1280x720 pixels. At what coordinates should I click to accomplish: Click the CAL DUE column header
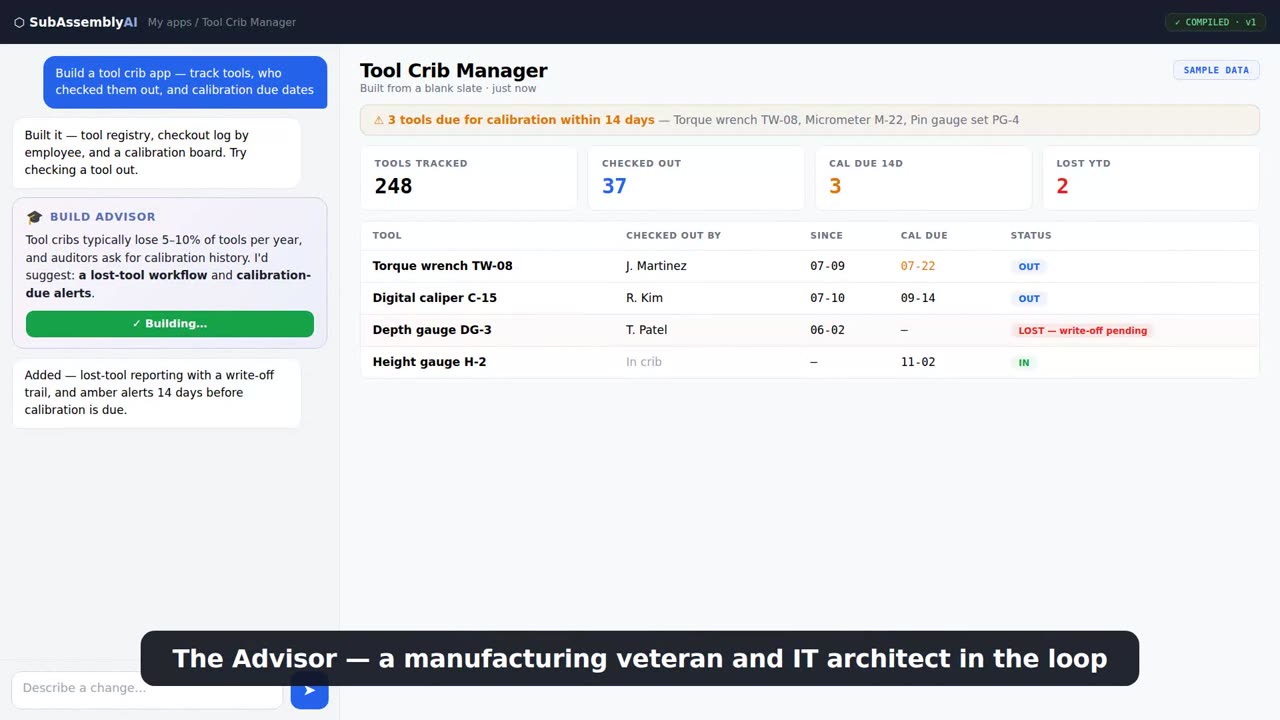pyautogui.click(x=924, y=236)
